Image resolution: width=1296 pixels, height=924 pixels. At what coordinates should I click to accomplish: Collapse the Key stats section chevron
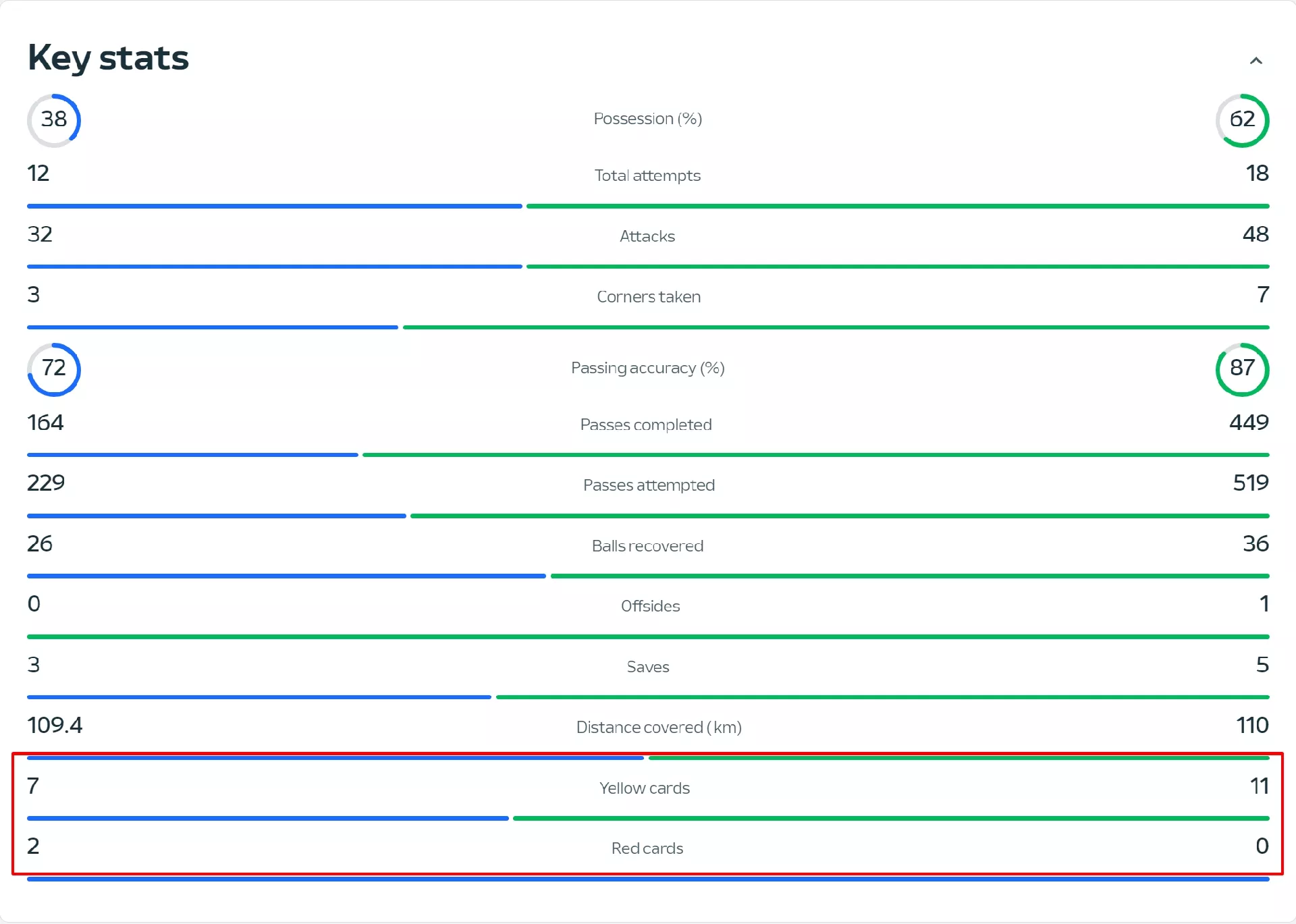click(x=1255, y=61)
